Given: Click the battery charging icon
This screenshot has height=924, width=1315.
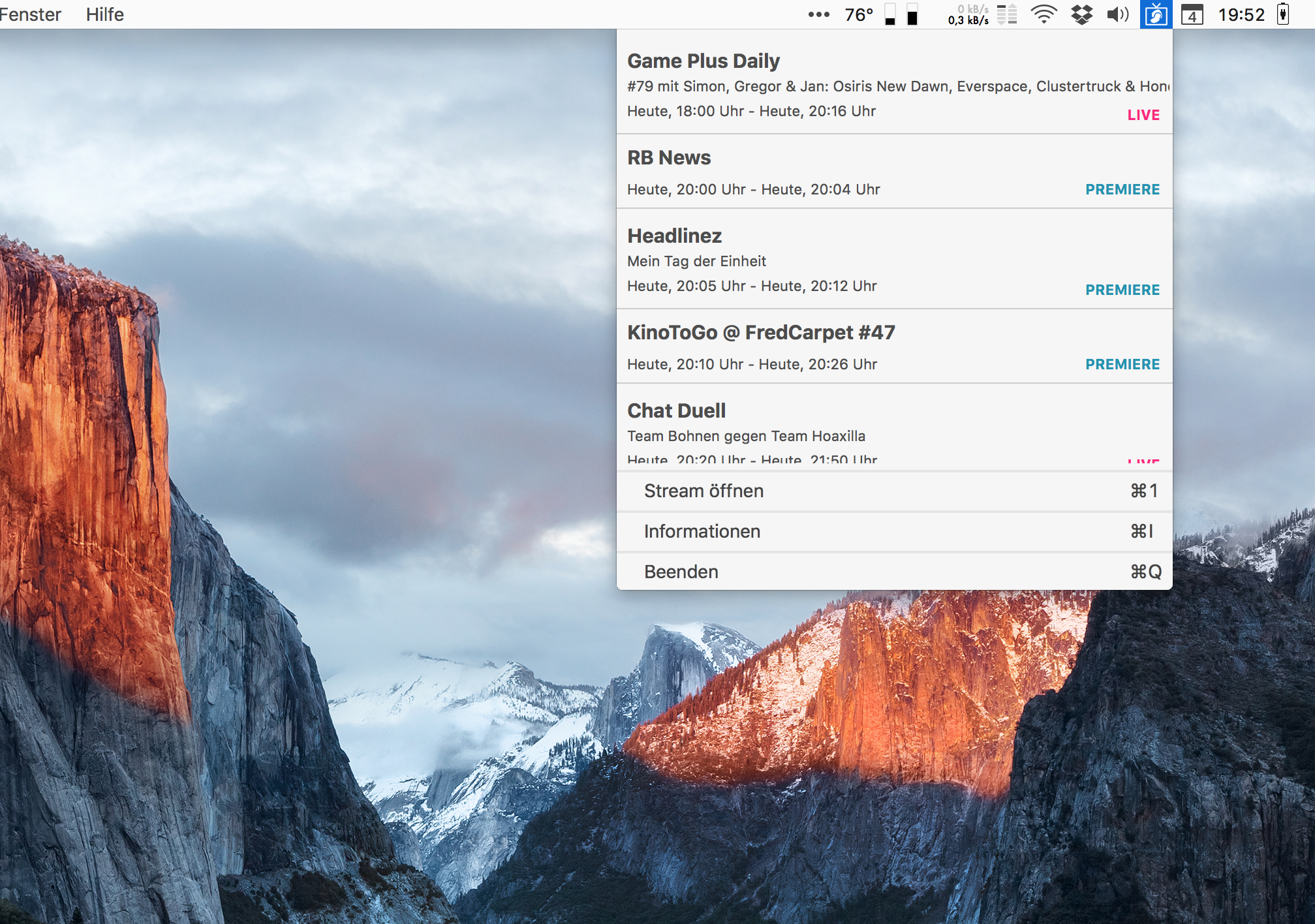Looking at the screenshot, I should [1283, 14].
